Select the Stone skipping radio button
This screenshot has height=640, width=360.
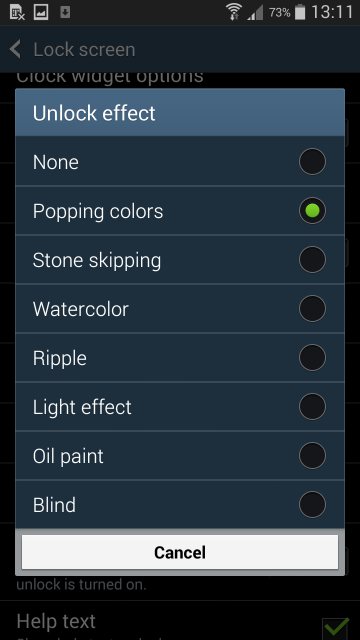pos(312,260)
